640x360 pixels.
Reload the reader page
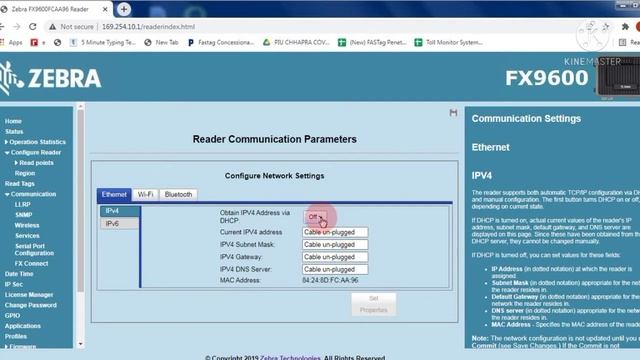click(x=33, y=27)
